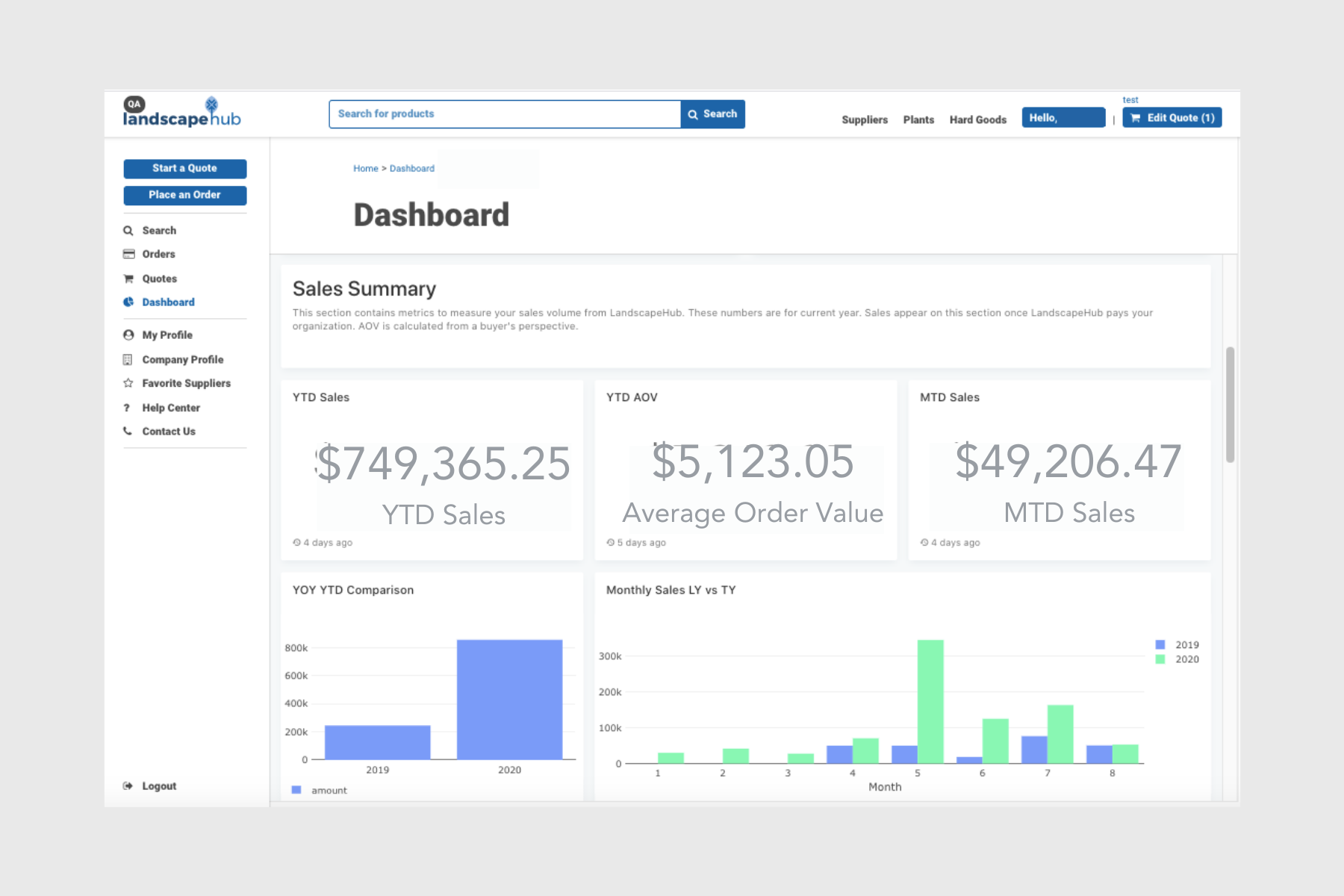This screenshot has height=896, width=1344.
Task: Click the Orders card icon in sidebar
Action: [x=128, y=255]
